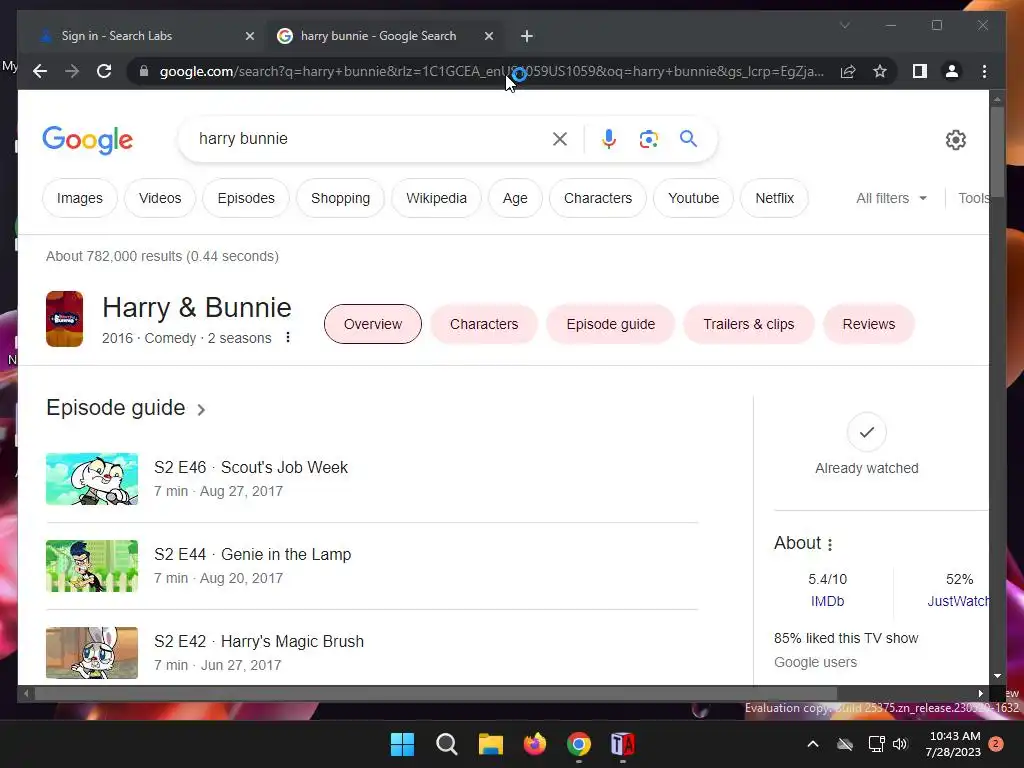Open the About section three-dot menu

pyautogui.click(x=830, y=544)
